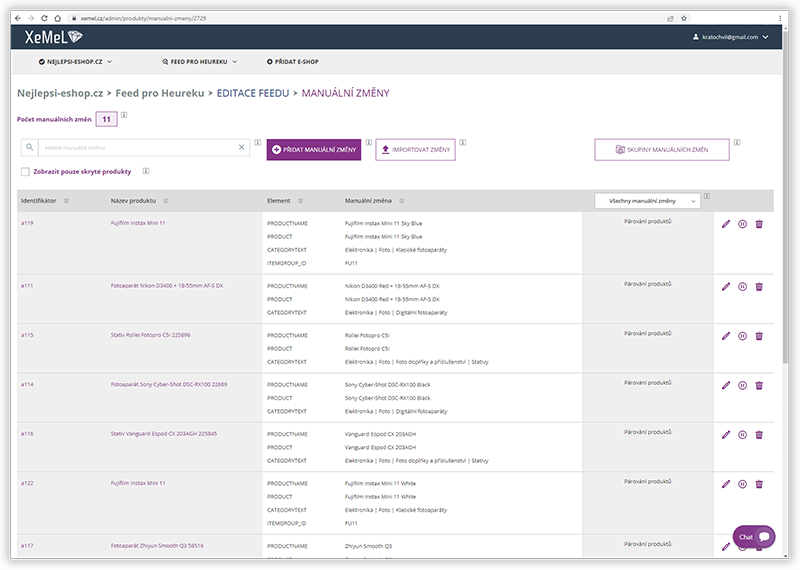Pause manual change for product a119
The height and width of the screenshot is (570, 800).
tap(742, 224)
